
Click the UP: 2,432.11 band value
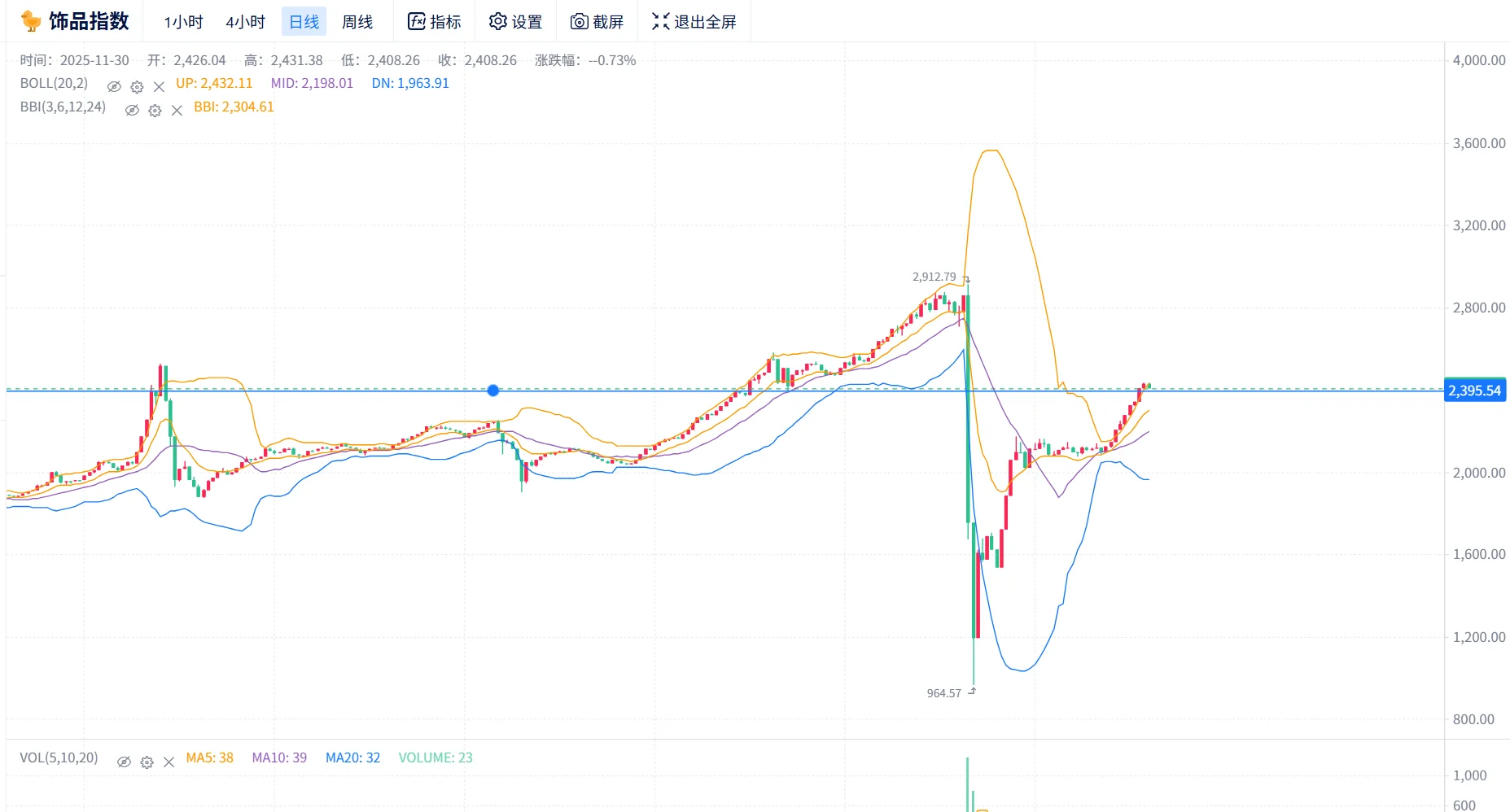pos(214,83)
